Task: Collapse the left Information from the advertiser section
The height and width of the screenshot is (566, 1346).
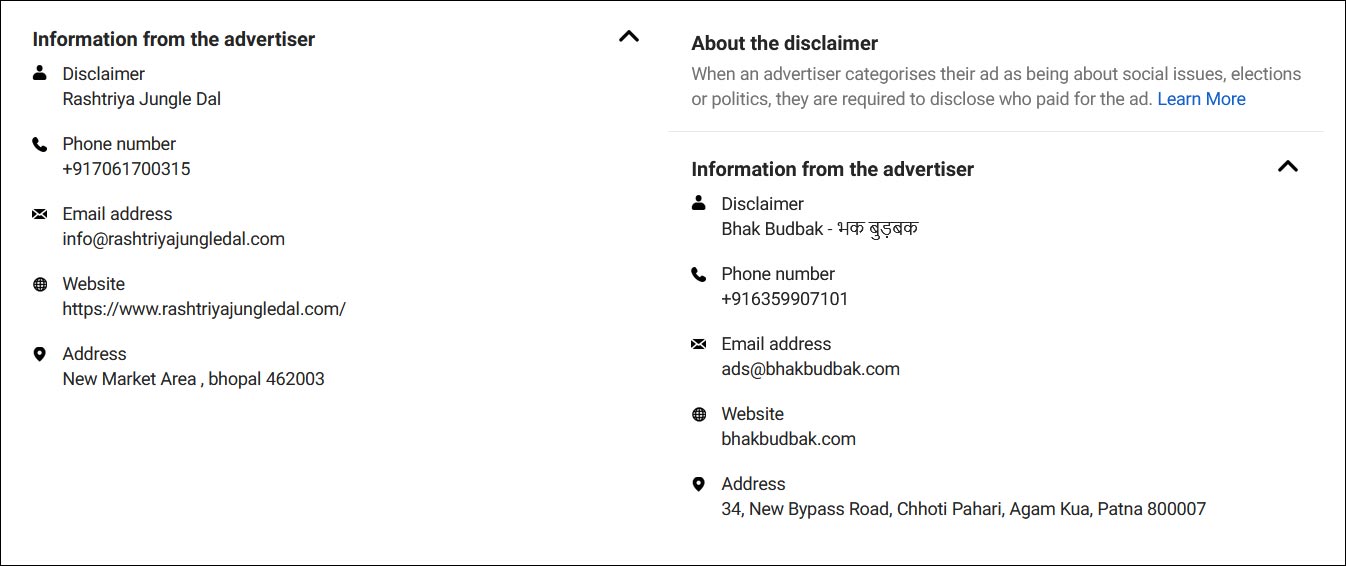Action: click(x=628, y=37)
